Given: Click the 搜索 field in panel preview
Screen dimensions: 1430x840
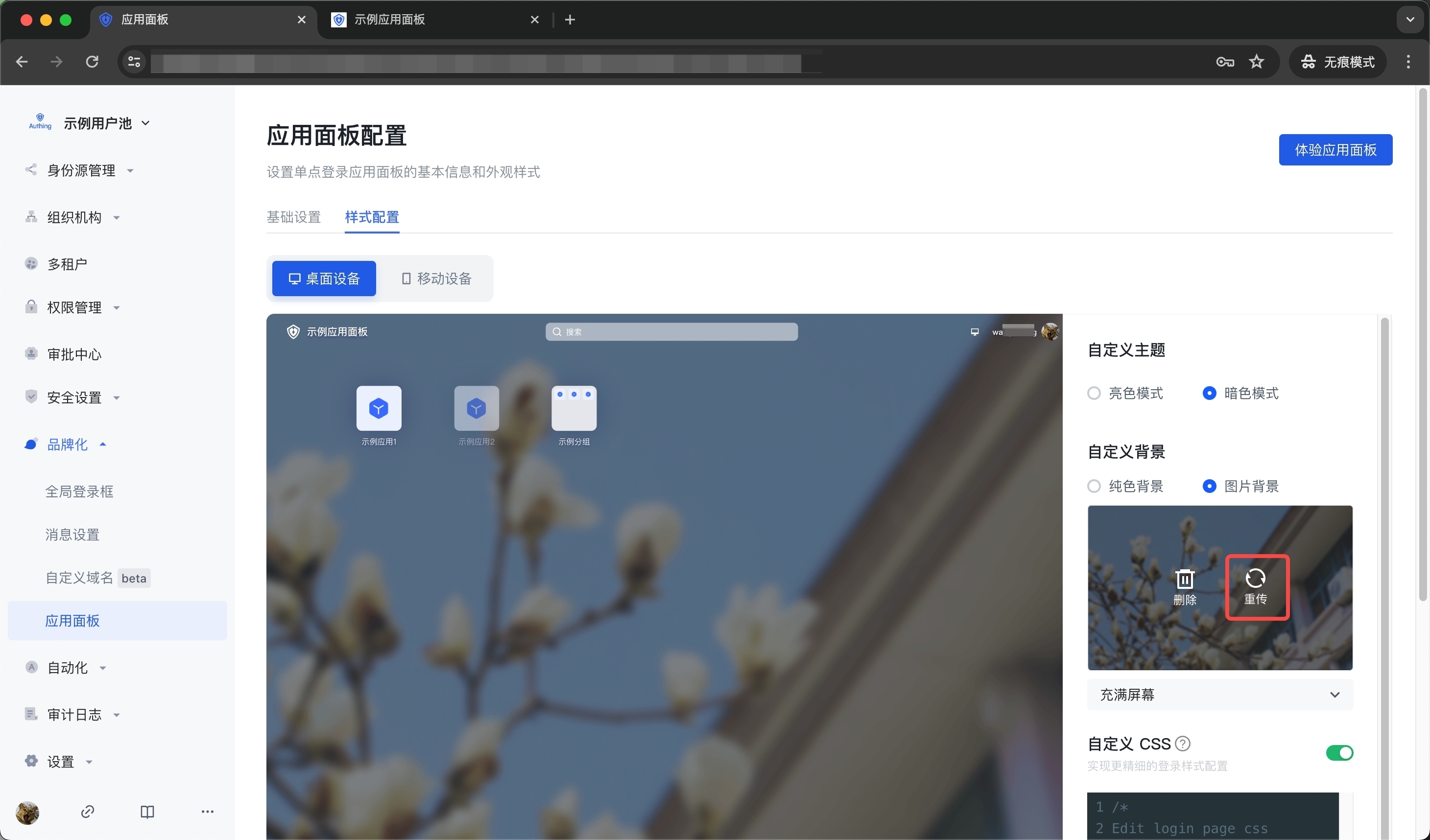Looking at the screenshot, I should pyautogui.click(x=671, y=332).
